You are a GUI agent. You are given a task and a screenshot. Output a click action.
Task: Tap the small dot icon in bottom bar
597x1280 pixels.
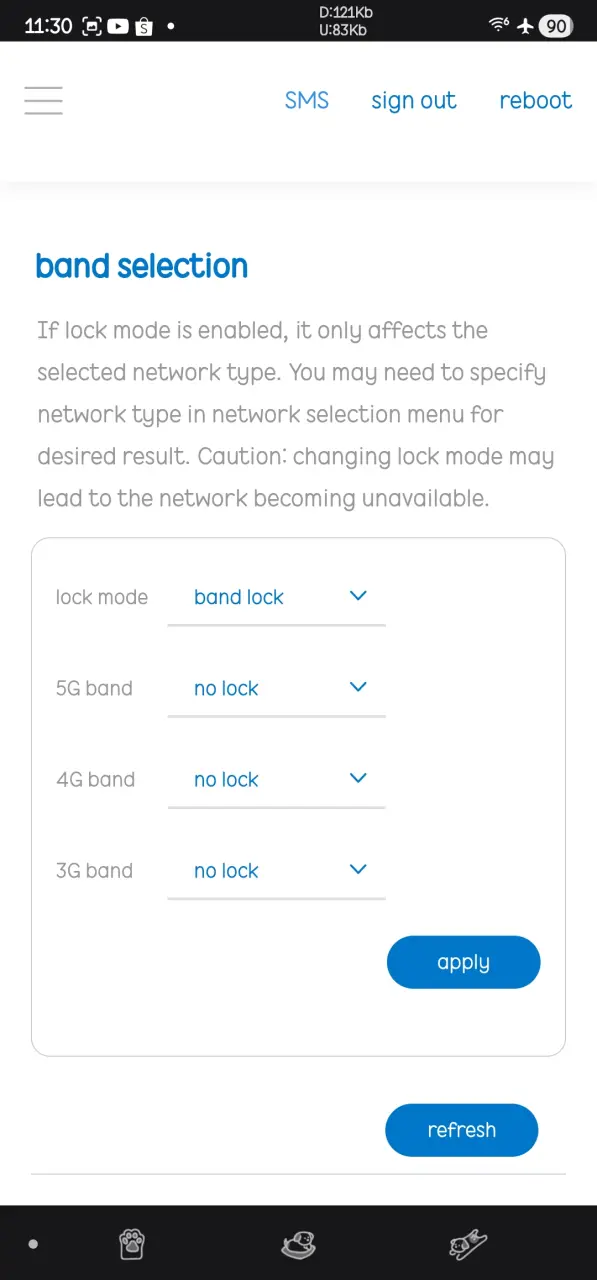pos(33,1244)
